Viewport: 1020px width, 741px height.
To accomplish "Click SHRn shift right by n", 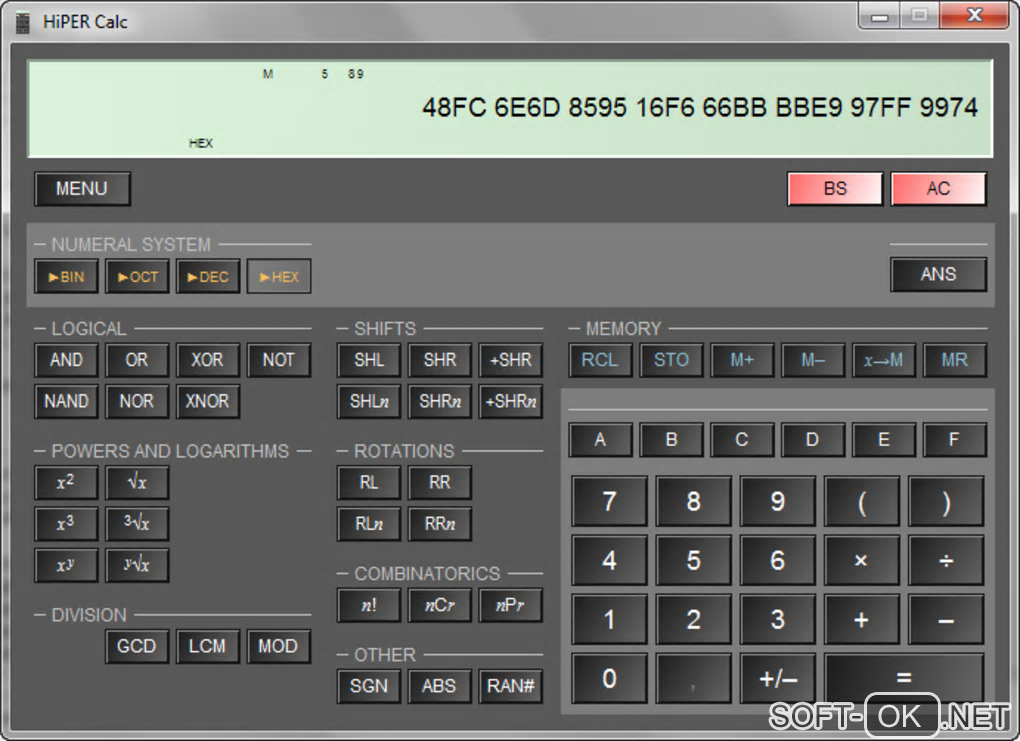I will (x=440, y=401).
